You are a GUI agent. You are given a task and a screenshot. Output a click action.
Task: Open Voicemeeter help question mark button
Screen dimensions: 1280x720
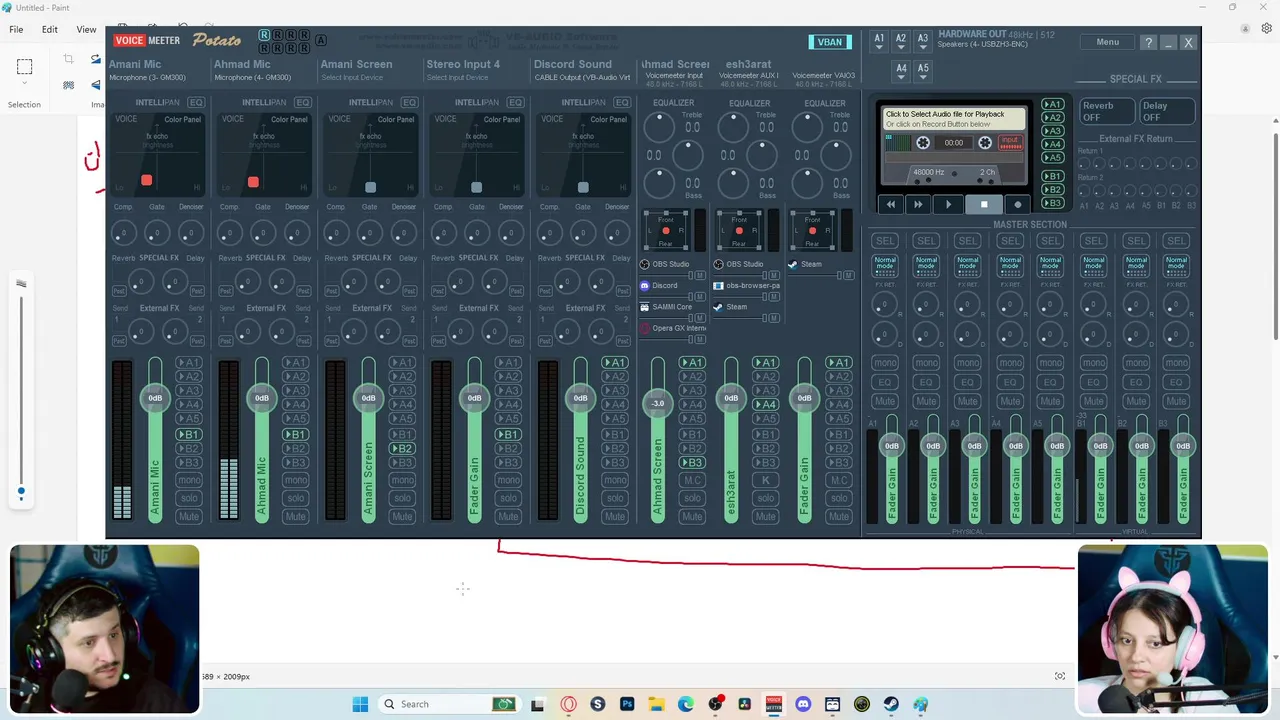pyautogui.click(x=1149, y=42)
